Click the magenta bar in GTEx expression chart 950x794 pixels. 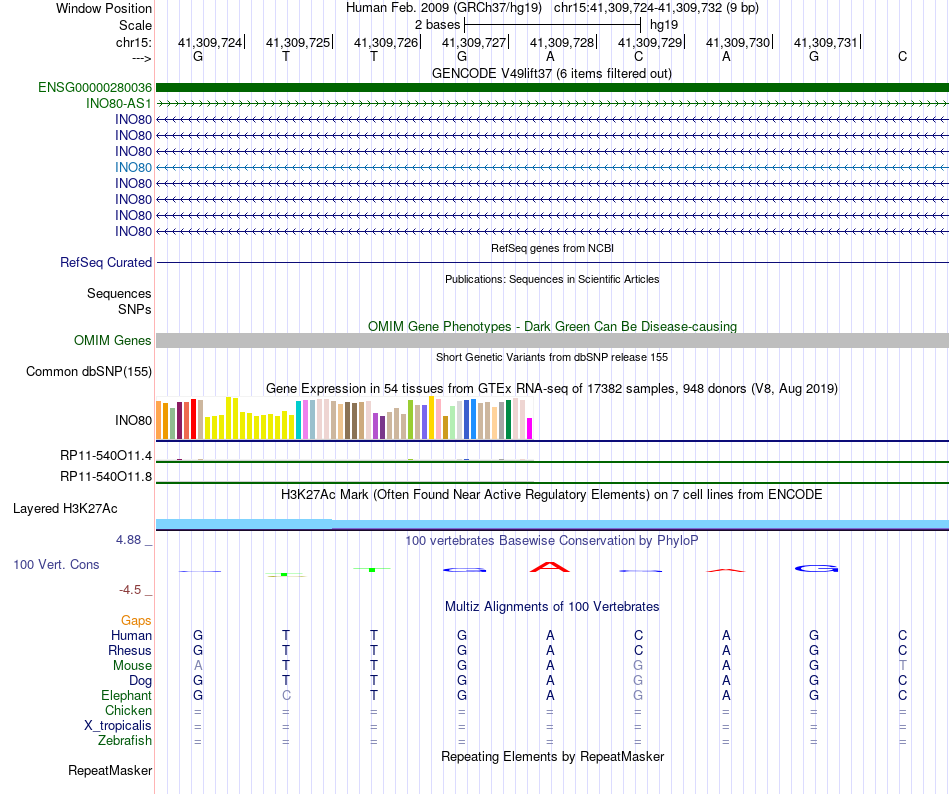click(530, 428)
